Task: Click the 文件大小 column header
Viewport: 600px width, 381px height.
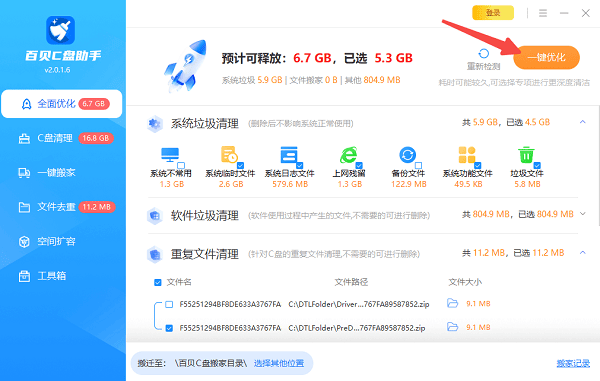Action: [x=465, y=282]
